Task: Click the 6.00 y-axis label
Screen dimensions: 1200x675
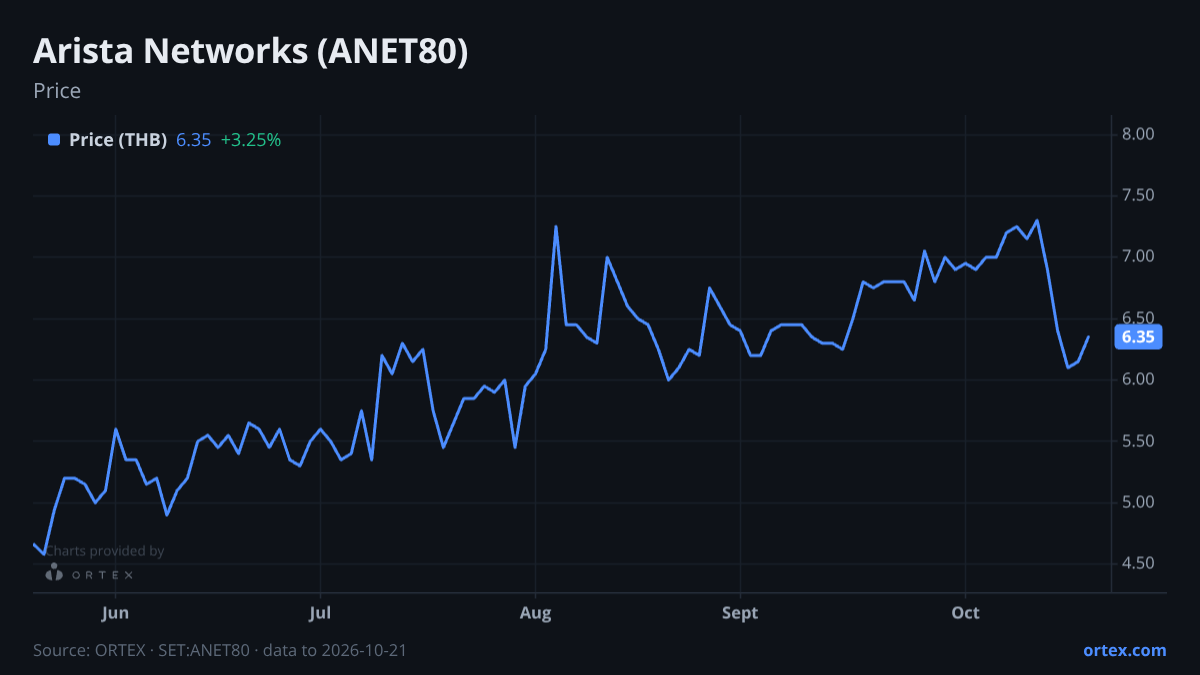Action: pyautogui.click(x=1138, y=380)
